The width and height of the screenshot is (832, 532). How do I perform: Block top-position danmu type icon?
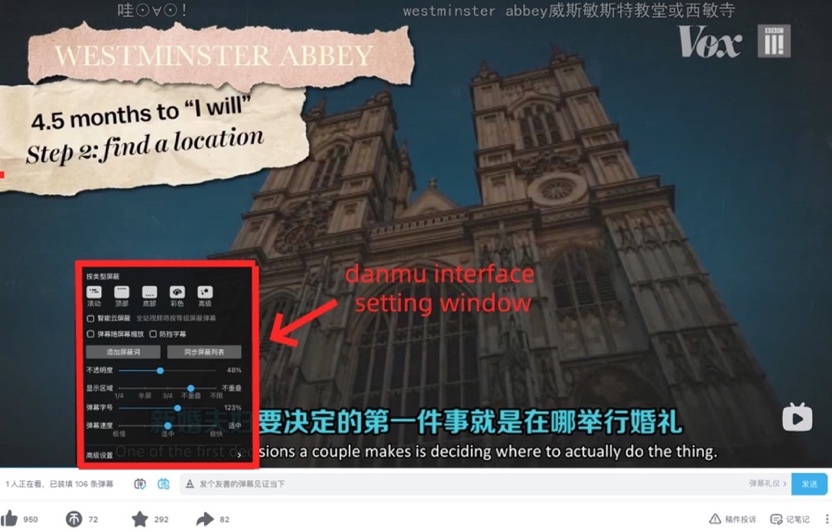[x=122, y=292]
